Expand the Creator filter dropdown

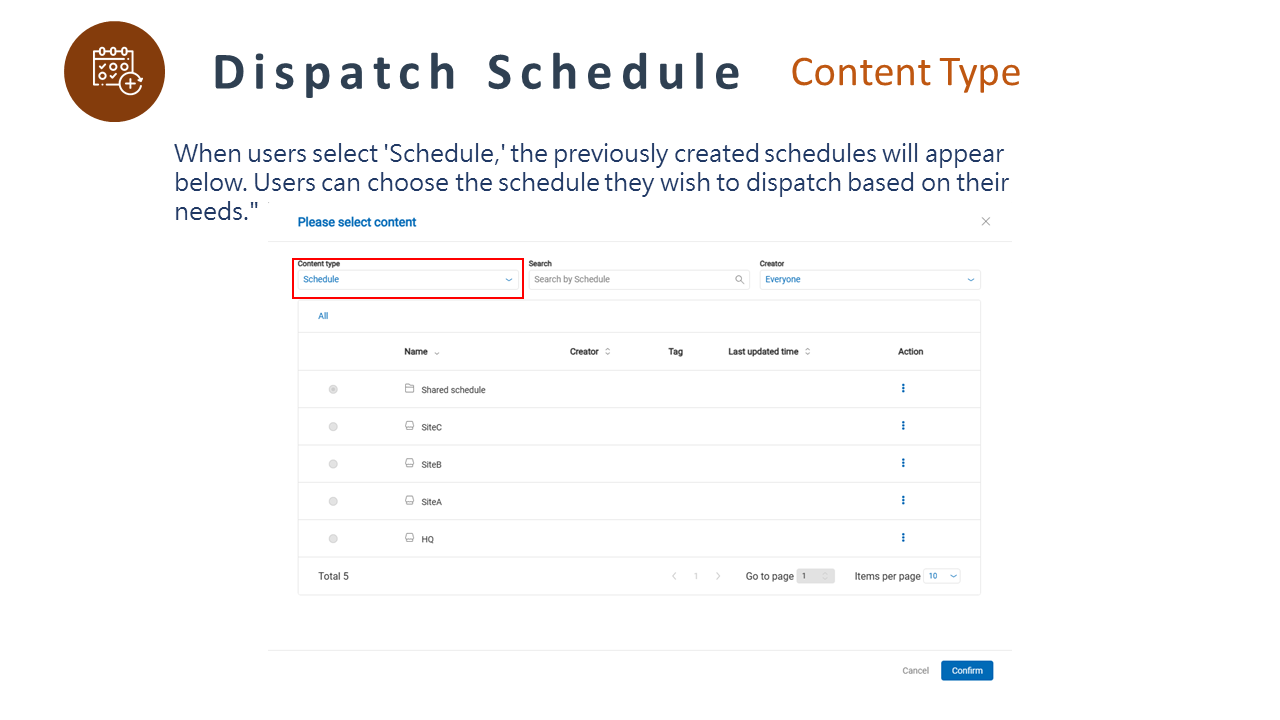(869, 280)
